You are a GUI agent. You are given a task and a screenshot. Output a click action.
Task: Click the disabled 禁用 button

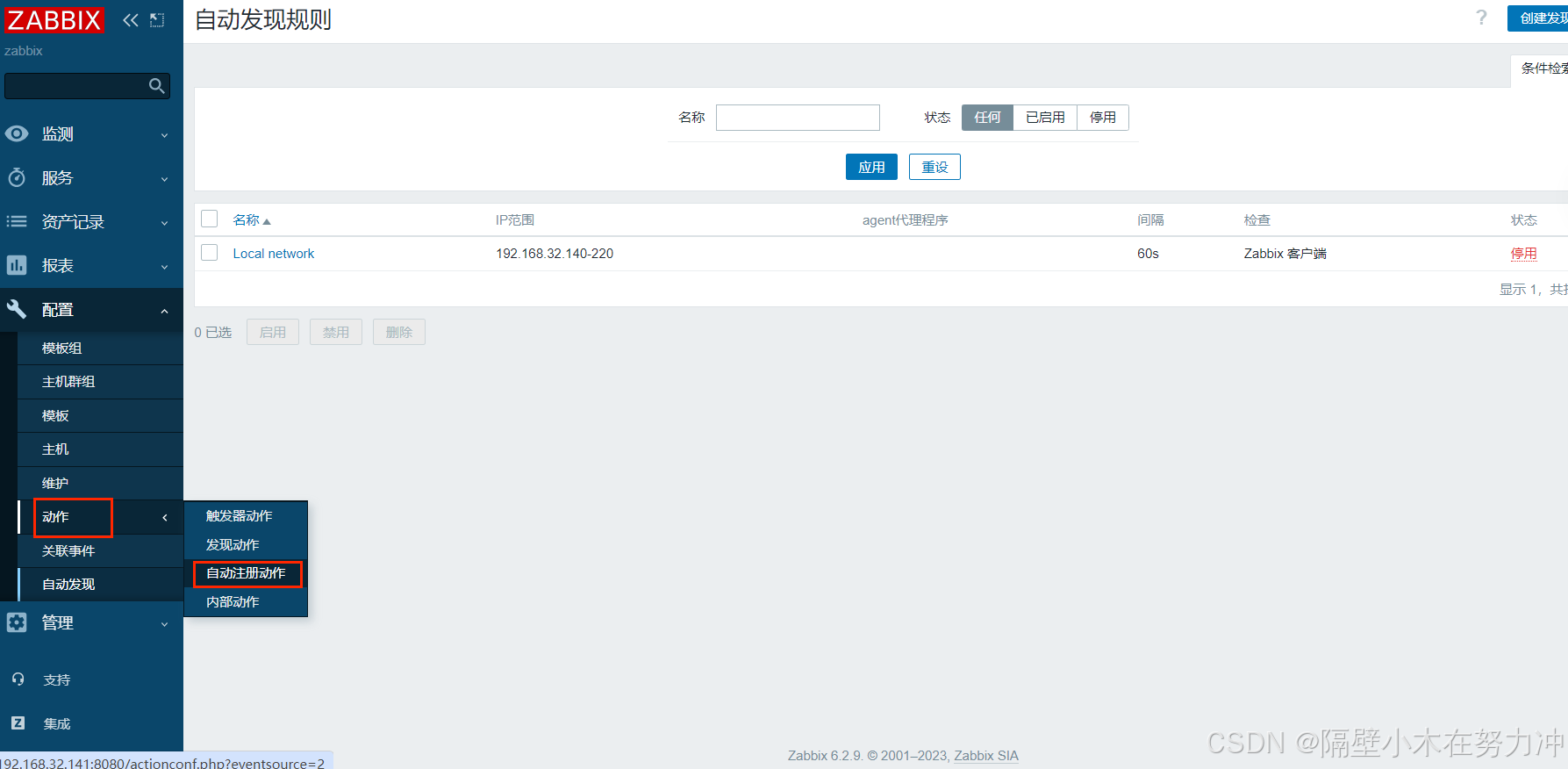pos(336,332)
